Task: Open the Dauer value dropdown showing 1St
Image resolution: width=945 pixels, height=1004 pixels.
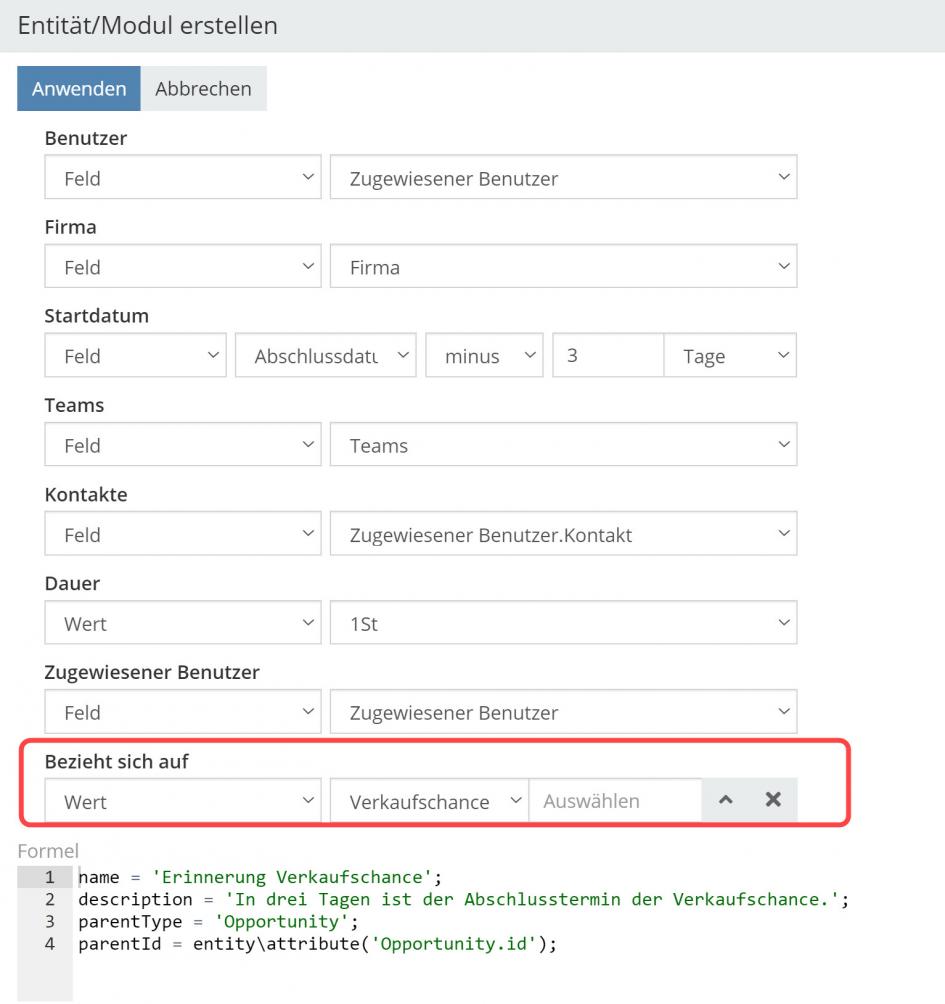Action: pos(563,624)
